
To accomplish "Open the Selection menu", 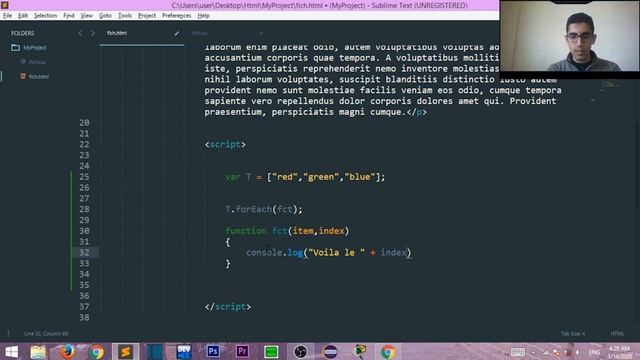I will click(x=45, y=16).
